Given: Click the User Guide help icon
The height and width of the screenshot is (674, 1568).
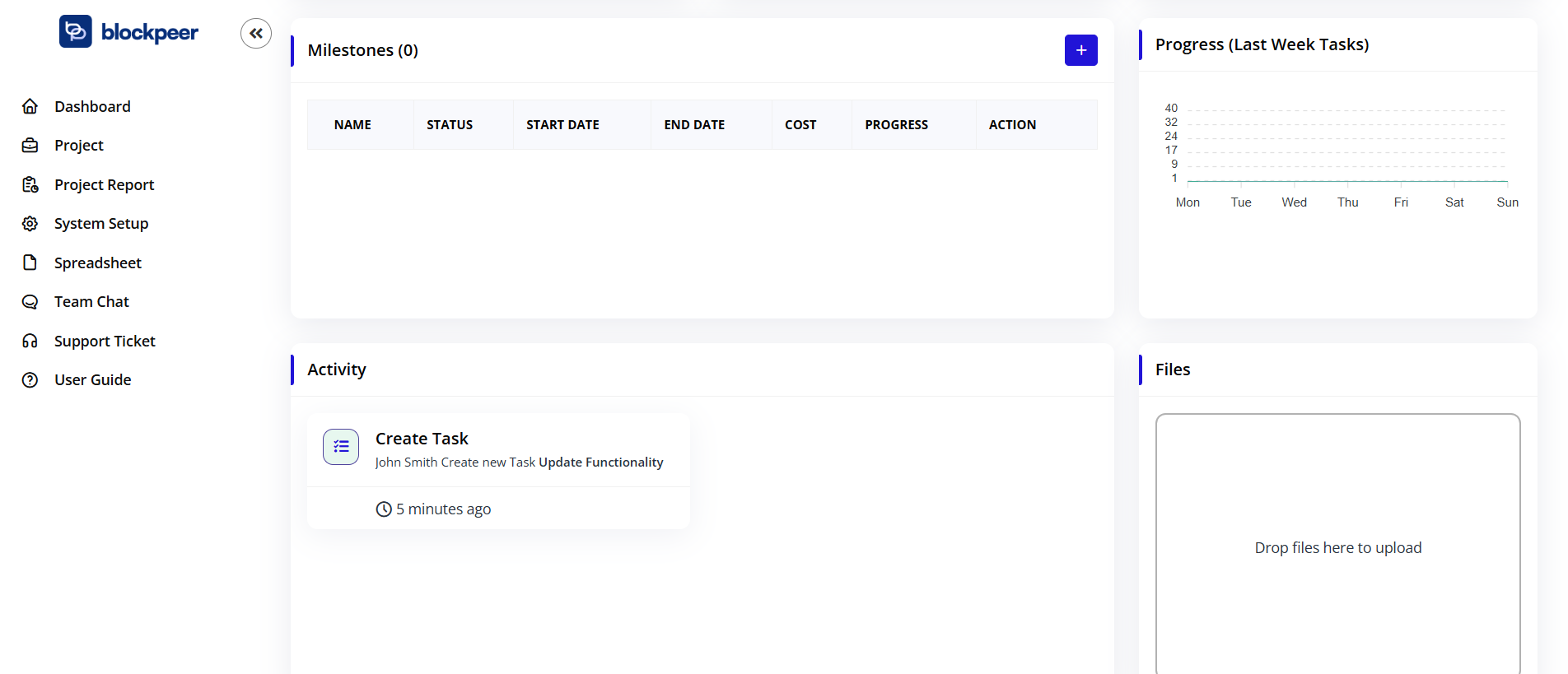Looking at the screenshot, I should click(30, 380).
